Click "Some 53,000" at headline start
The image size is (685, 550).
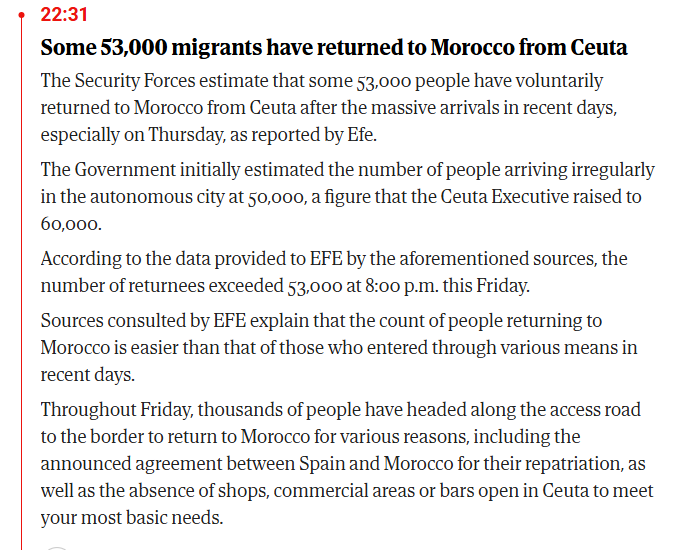[x=104, y=47]
